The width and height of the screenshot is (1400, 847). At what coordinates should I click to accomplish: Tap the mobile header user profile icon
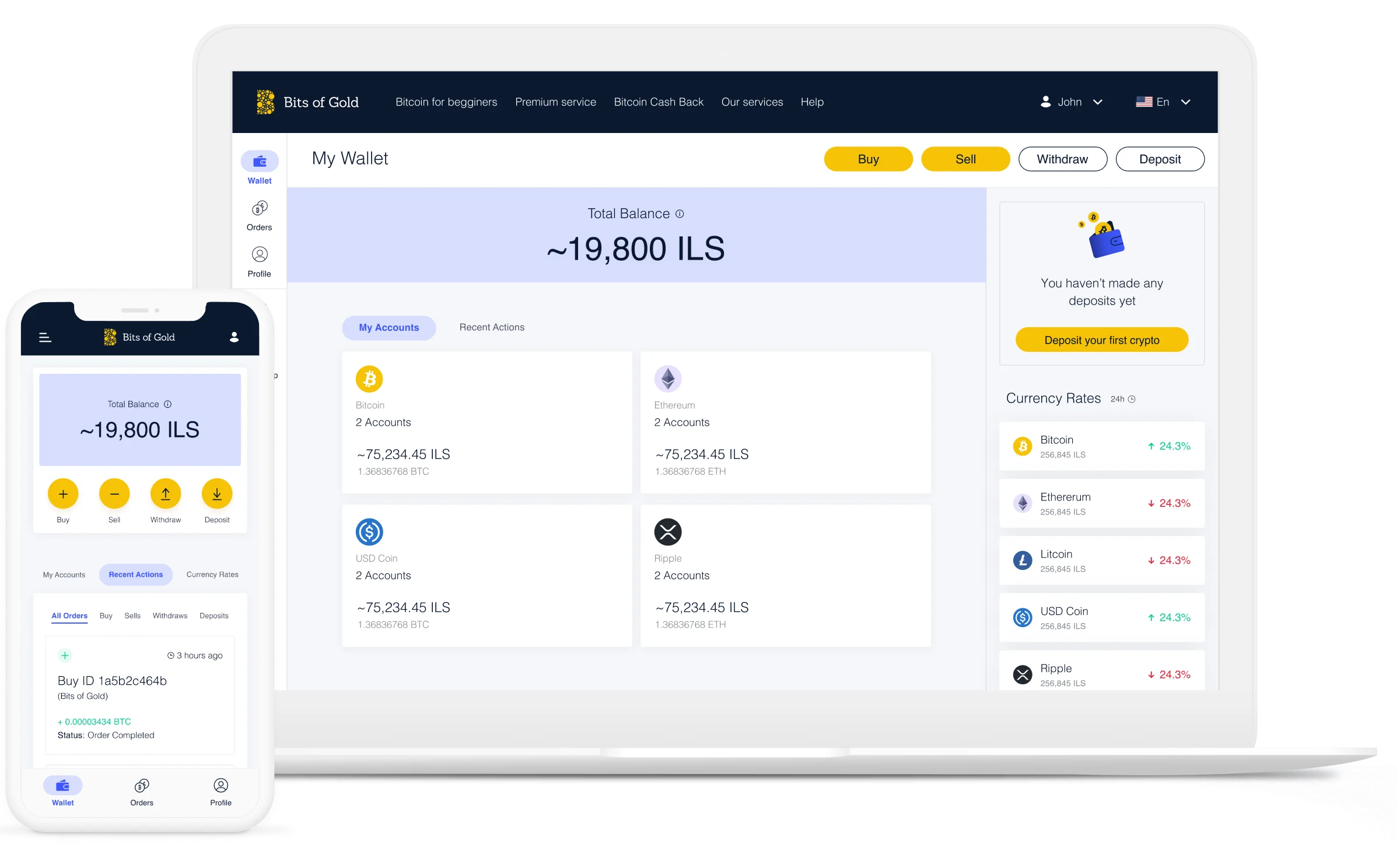235,337
